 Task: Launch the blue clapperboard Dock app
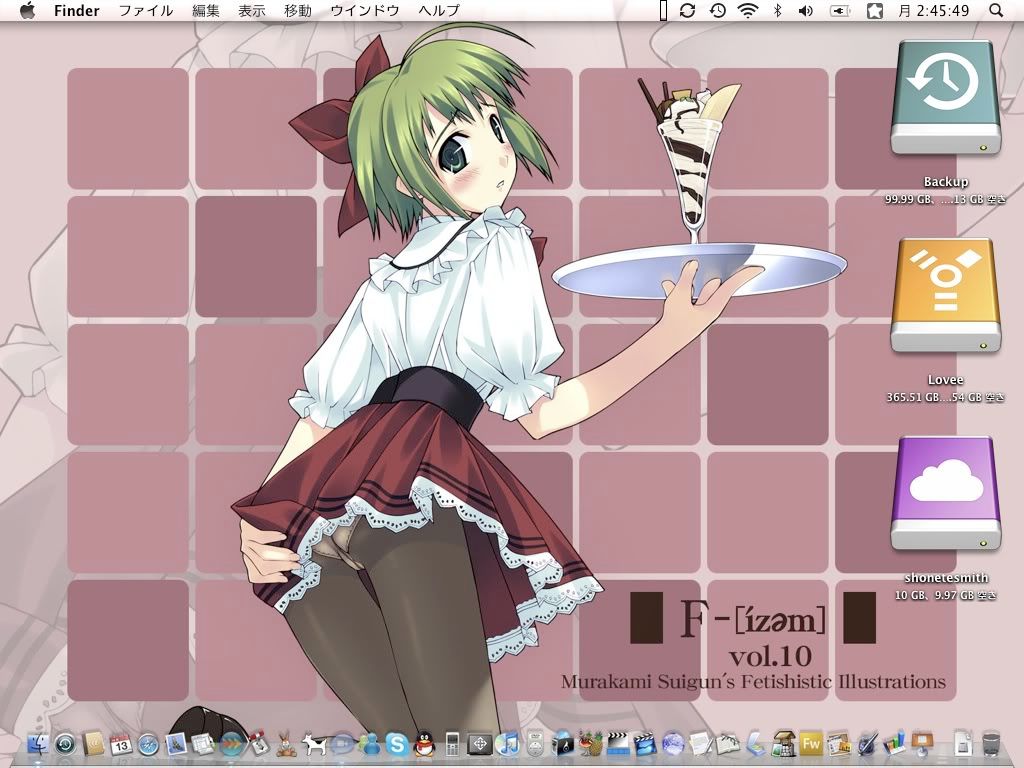point(645,744)
